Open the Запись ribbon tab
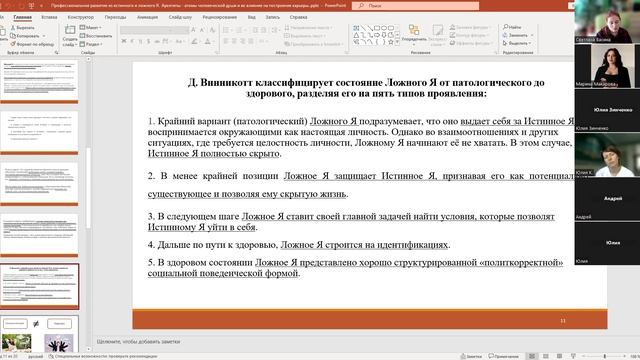Image resolution: width=640 pixels, height=360 pixels. (273, 17)
